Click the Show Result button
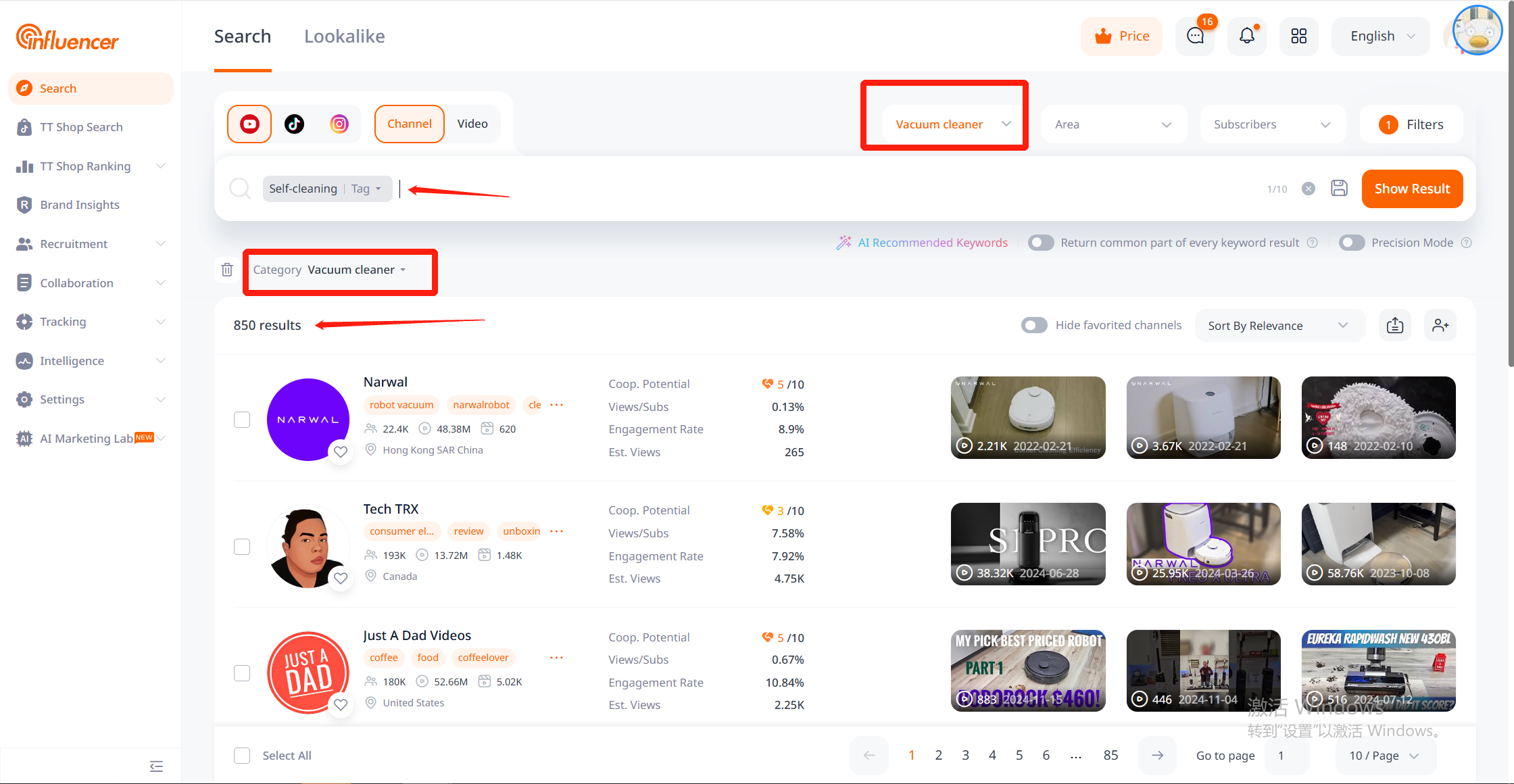1514x784 pixels. [1412, 189]
